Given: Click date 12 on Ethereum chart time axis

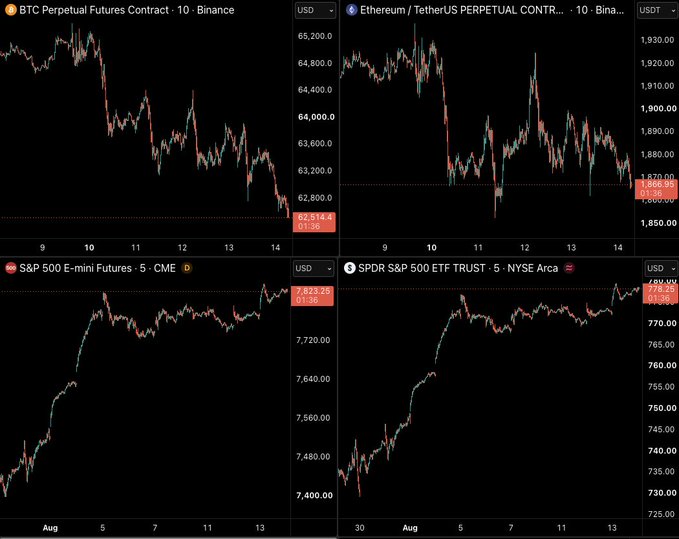Looking at the screenshot, I should pyautogui.click(x=524, y=248).
